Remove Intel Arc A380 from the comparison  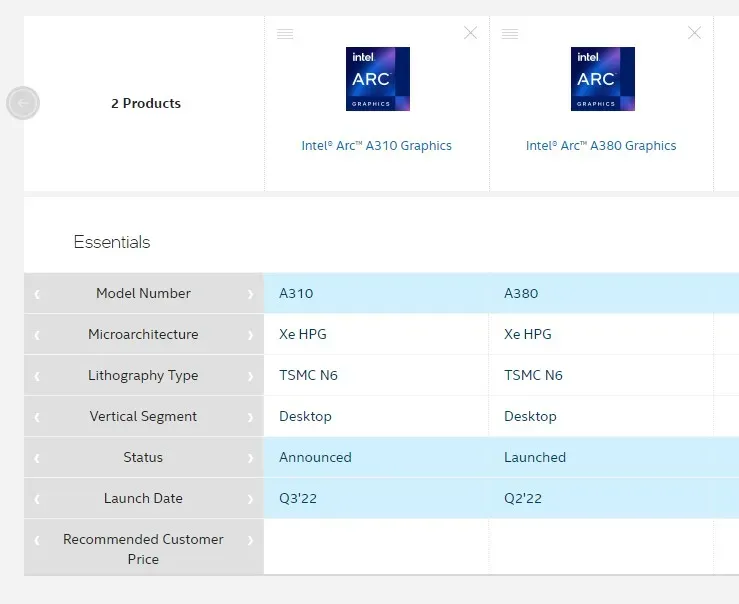(x=695, y=33)
